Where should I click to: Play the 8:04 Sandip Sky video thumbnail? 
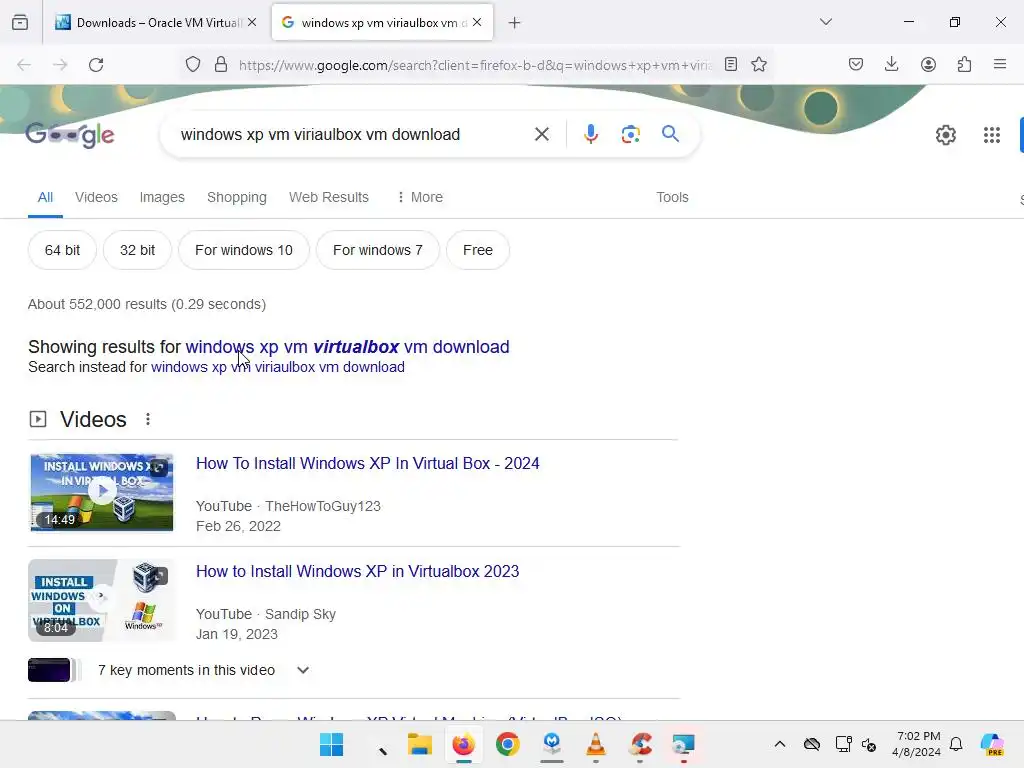point(102,600)
